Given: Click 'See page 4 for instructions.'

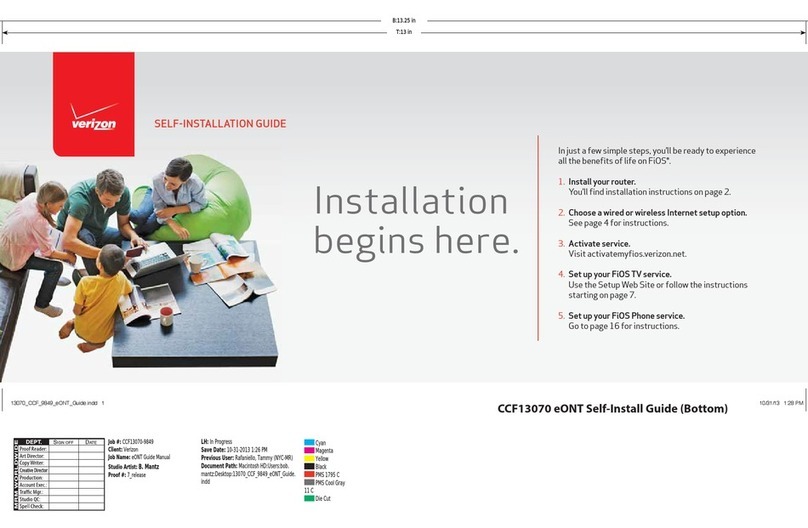Looking at the screenshot, I should [618, 223].
